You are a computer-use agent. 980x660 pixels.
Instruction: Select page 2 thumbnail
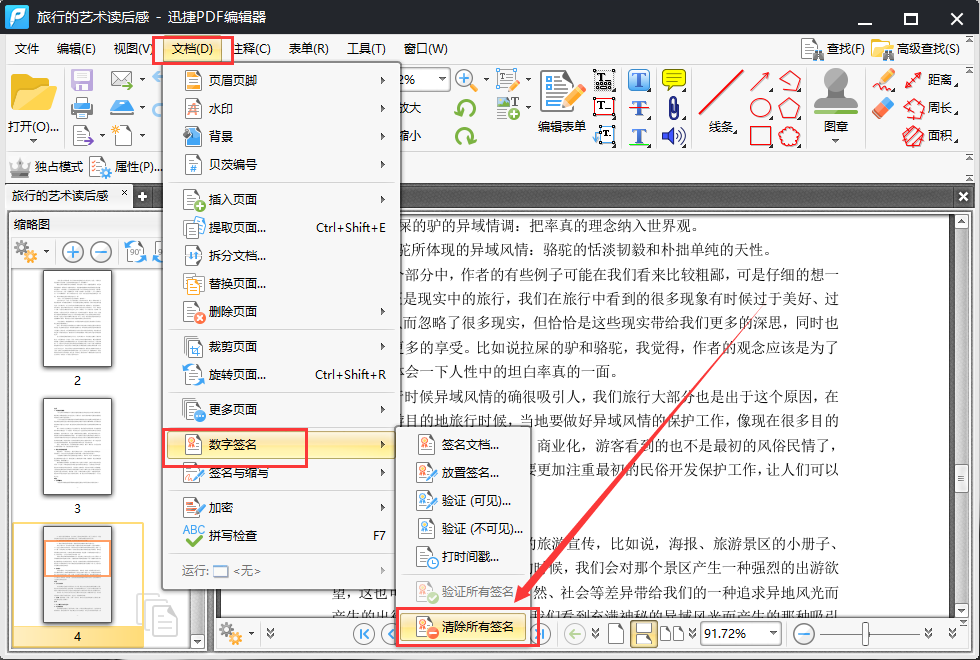click(78, 319)
